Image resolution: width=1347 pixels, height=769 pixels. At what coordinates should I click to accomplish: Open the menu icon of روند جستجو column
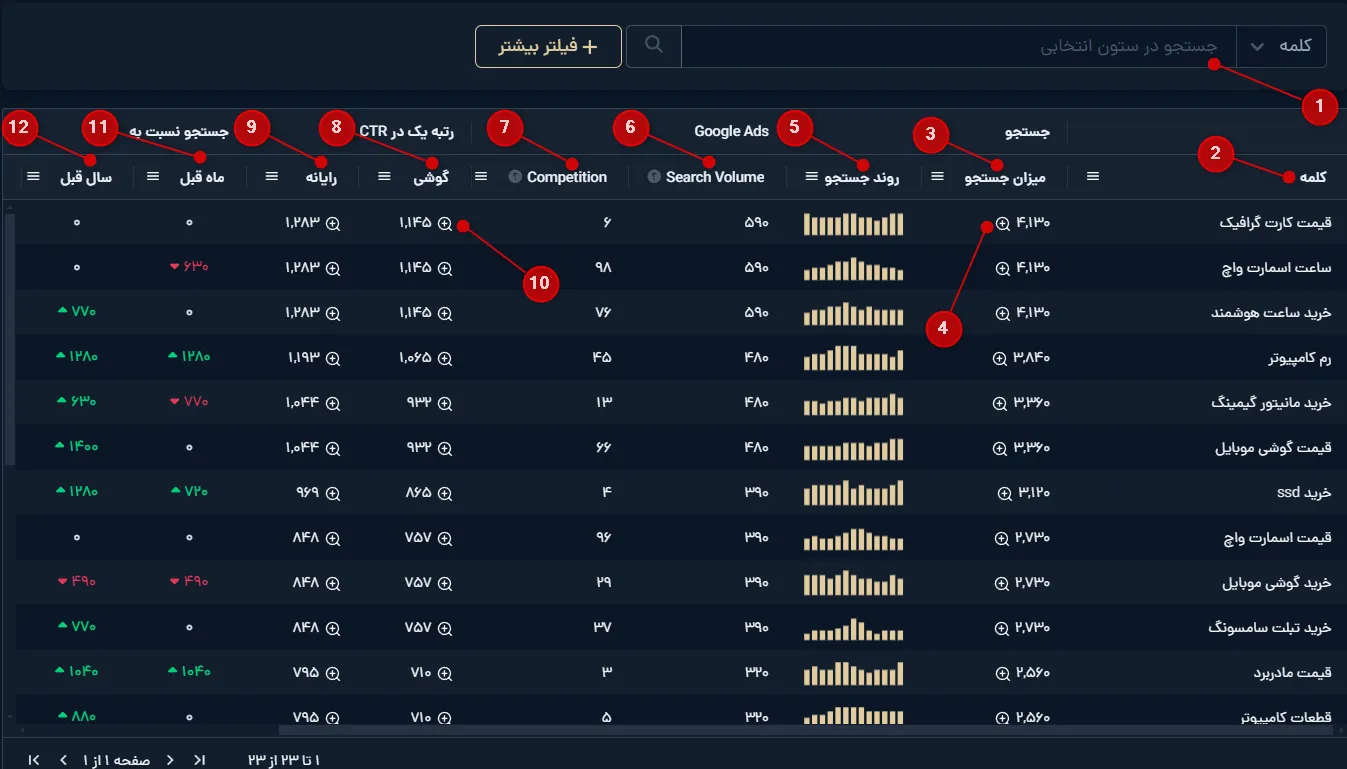[811, 177]
